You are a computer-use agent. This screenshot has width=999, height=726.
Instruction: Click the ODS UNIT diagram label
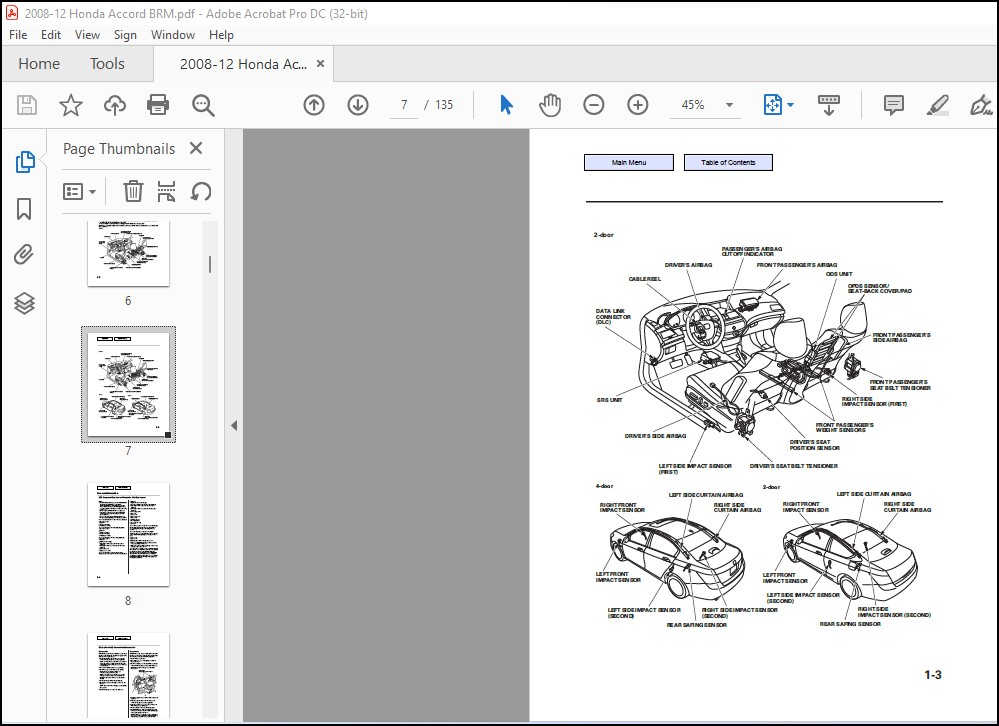(839, 274)
